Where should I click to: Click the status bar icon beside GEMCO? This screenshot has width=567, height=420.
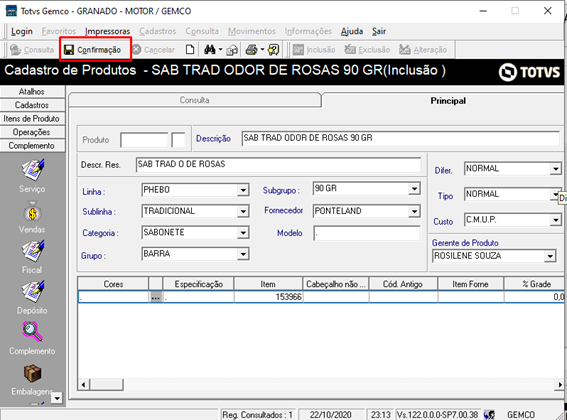(489, 415)
